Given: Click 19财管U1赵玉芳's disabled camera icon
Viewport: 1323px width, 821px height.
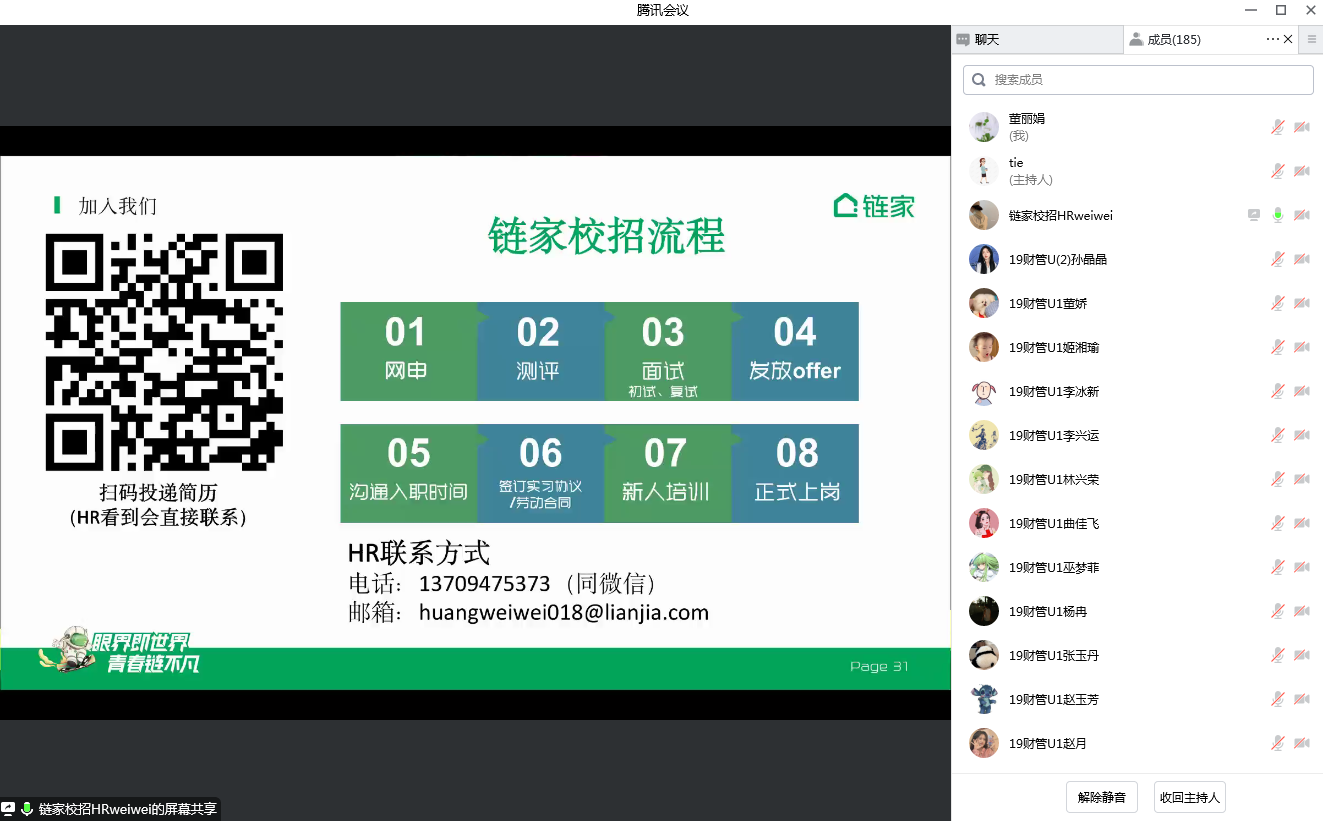Looking at the screenshot, I should pyautogui.click(x=1302, y=699).
